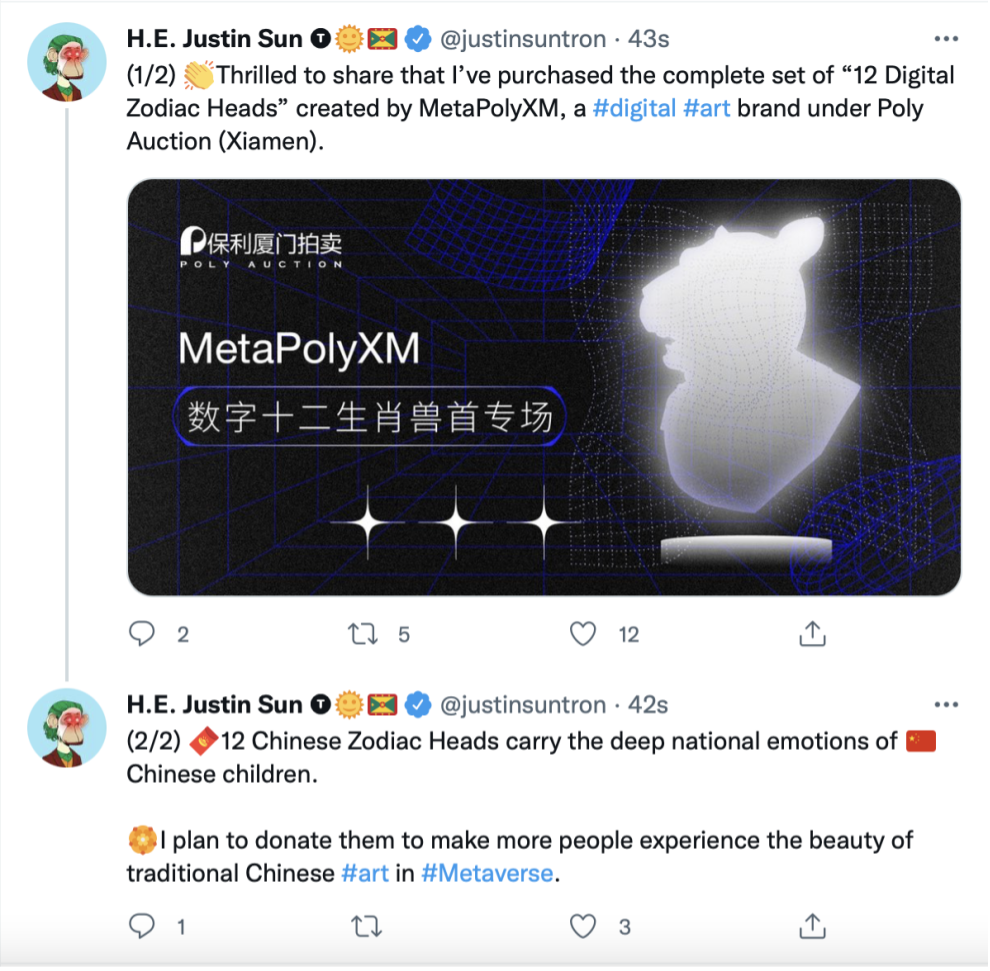Click @justinsuntron handle on the second tweet
The image size is (990, 971).
[x=523, y=705]
